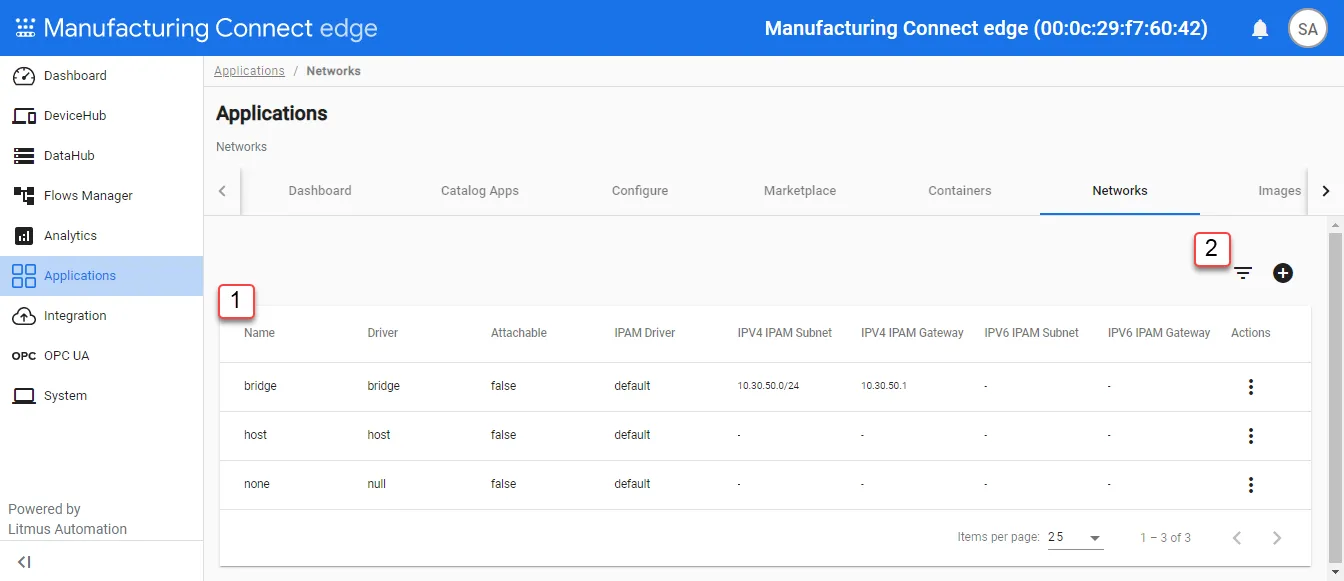Click the device name with MAC address
This screenshot has height=581, width=1344.
[x=986, y=29]
